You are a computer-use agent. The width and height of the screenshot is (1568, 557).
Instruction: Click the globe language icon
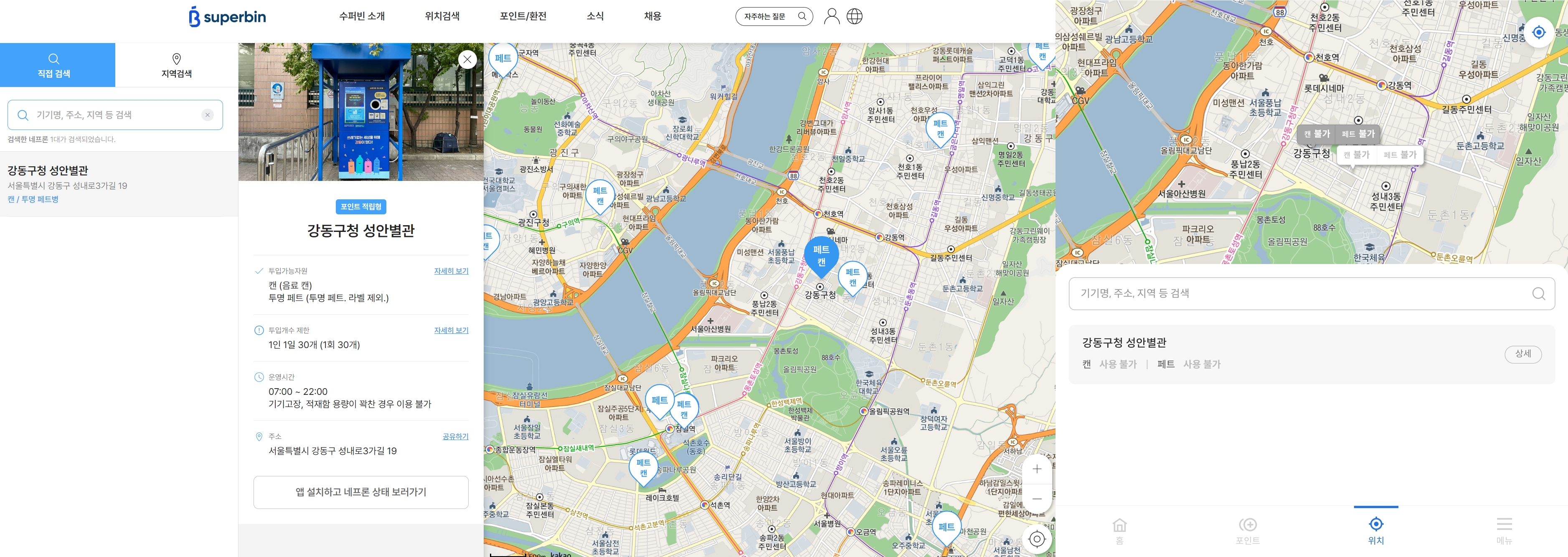pyautogui.click(x=855, y=16)
